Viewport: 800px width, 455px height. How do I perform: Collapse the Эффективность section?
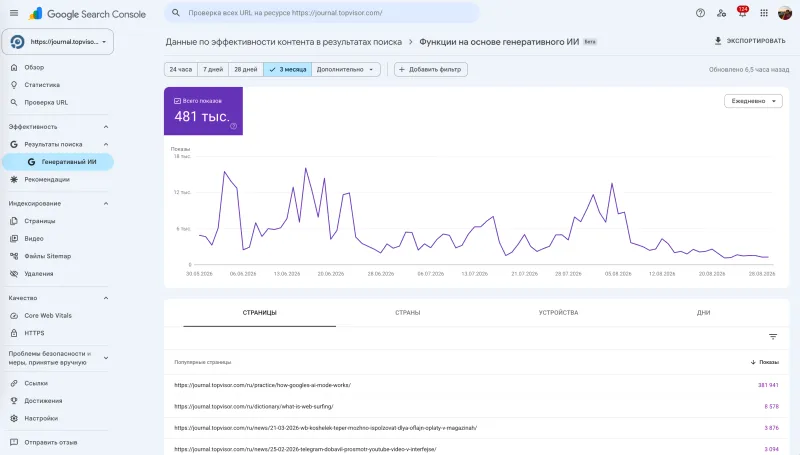coord(106,127)
